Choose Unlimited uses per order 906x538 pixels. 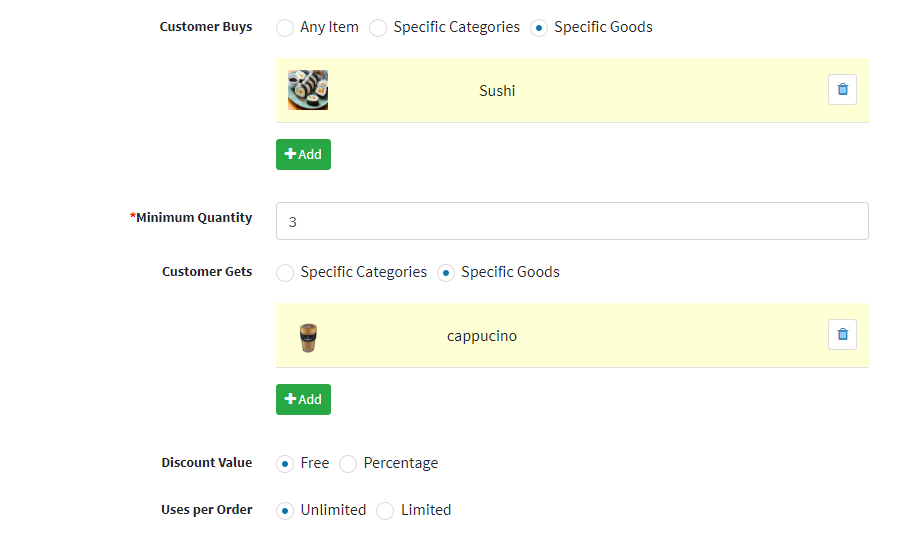[285, 511]
